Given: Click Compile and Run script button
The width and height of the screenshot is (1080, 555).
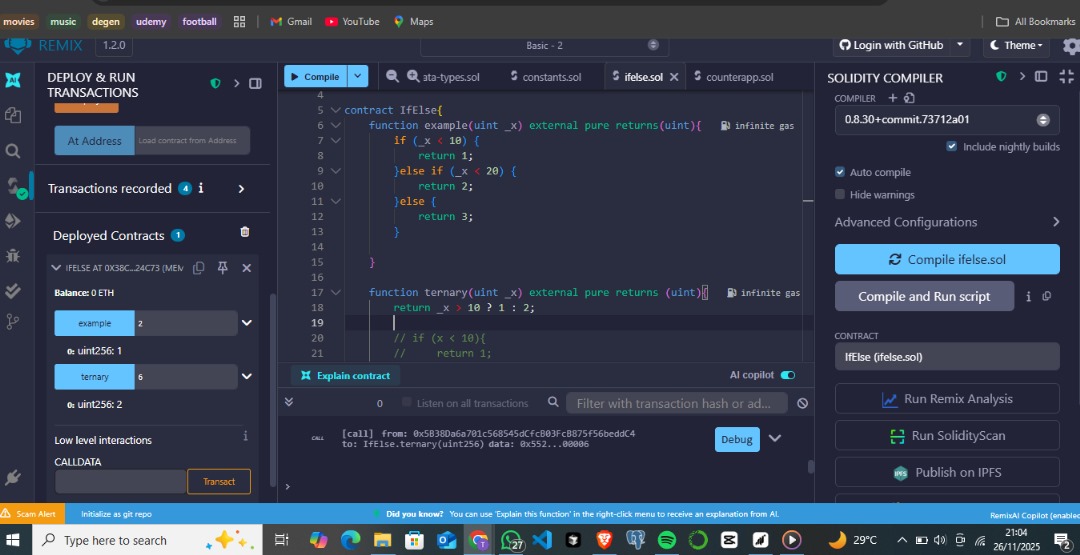Looking at the screenshot, I should click(x=924, y=296).
